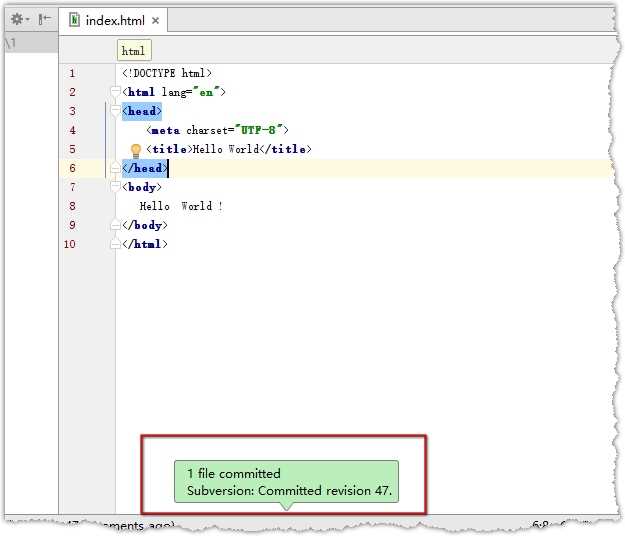
Task: Collapse the head tag fold on line 3
Action: click(115, 111)
